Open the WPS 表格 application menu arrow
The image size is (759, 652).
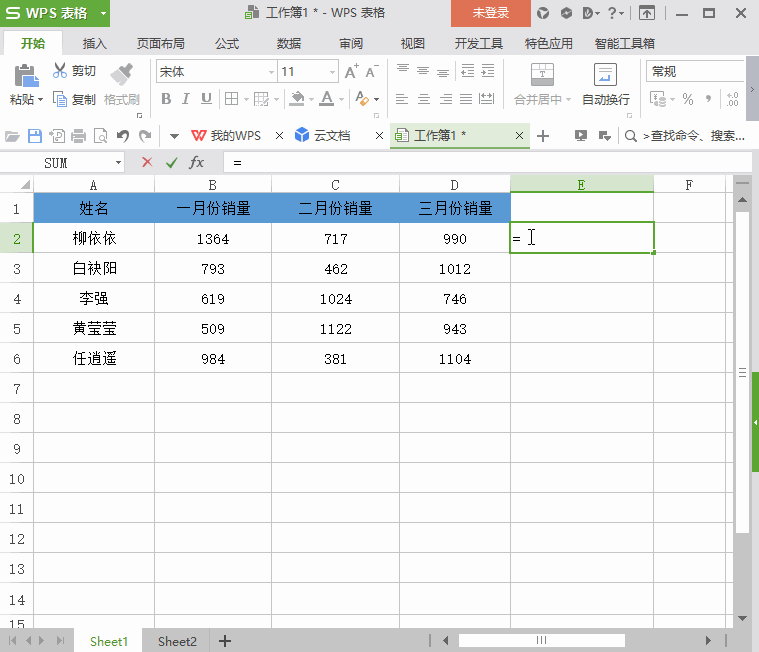pyautogui.click(x=103, y=13)
